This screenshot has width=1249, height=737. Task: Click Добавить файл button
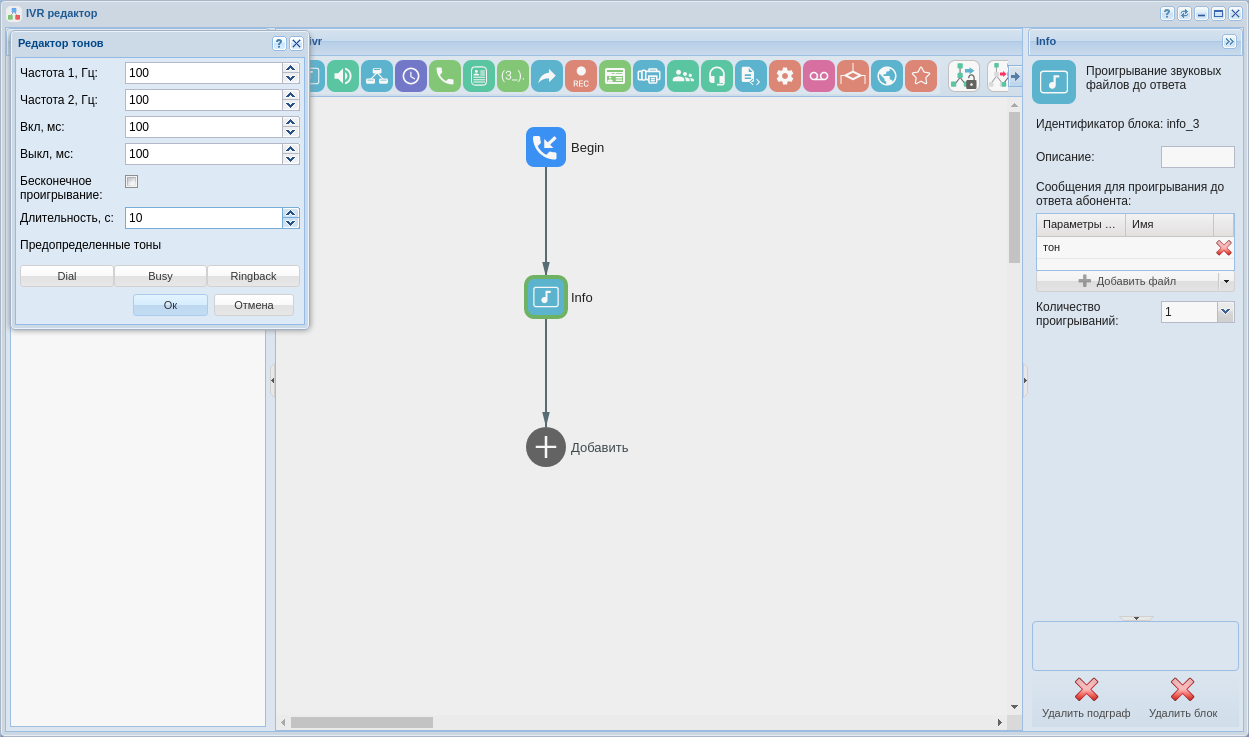[1127, 281]
